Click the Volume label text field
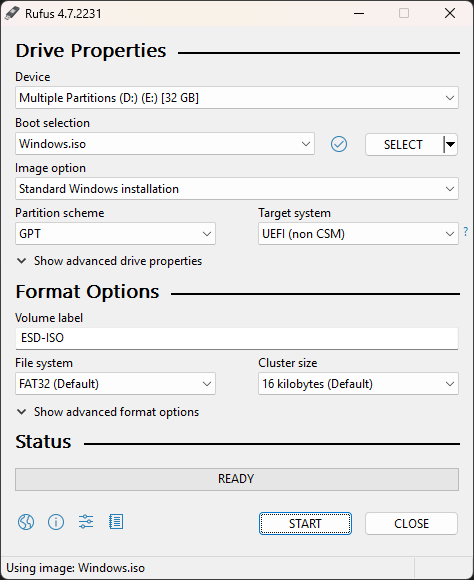The height and width of the screenshot is (580, 474). tap(237, 338)
